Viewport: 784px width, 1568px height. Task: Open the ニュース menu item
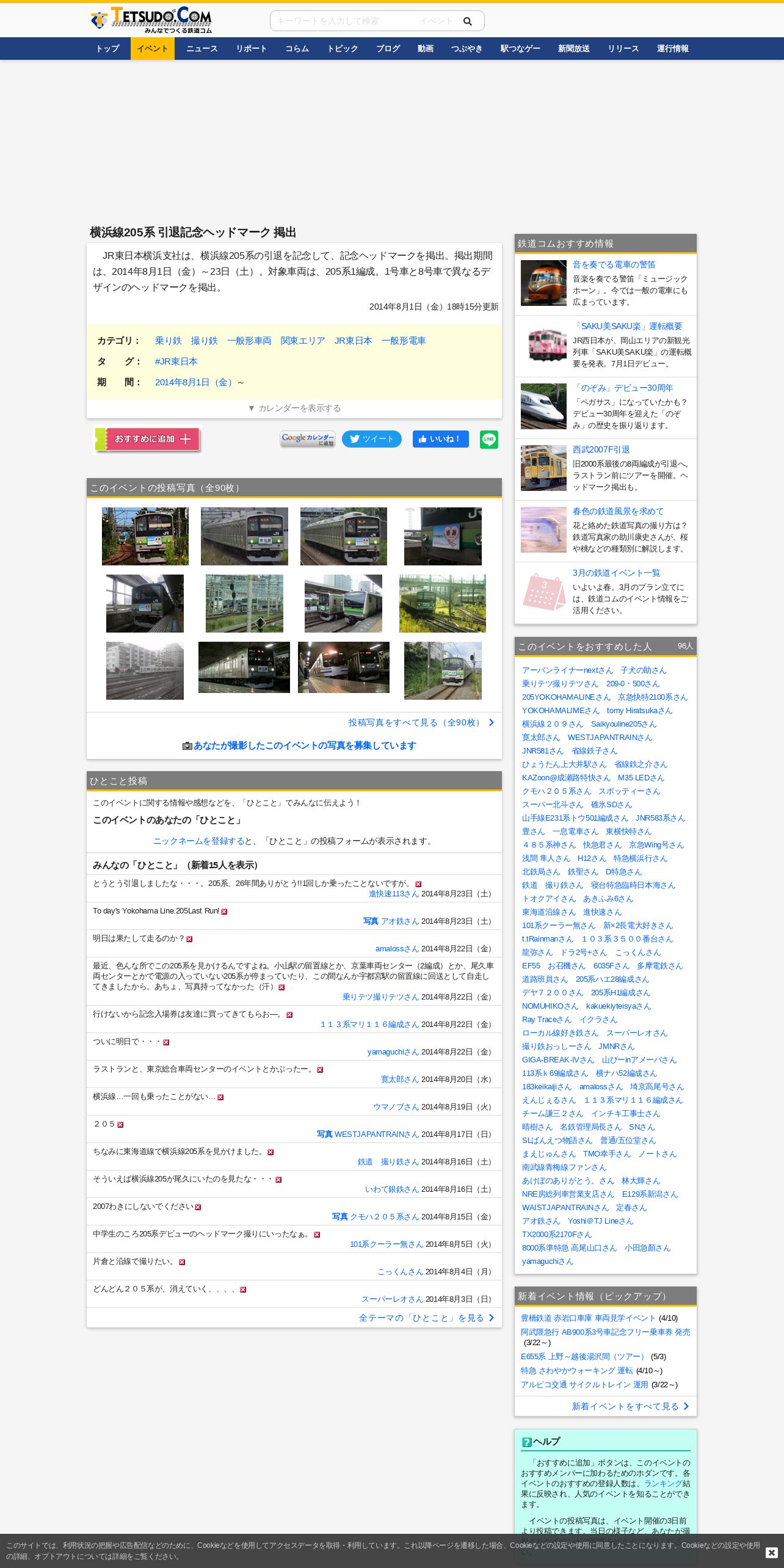click(202, 49)
